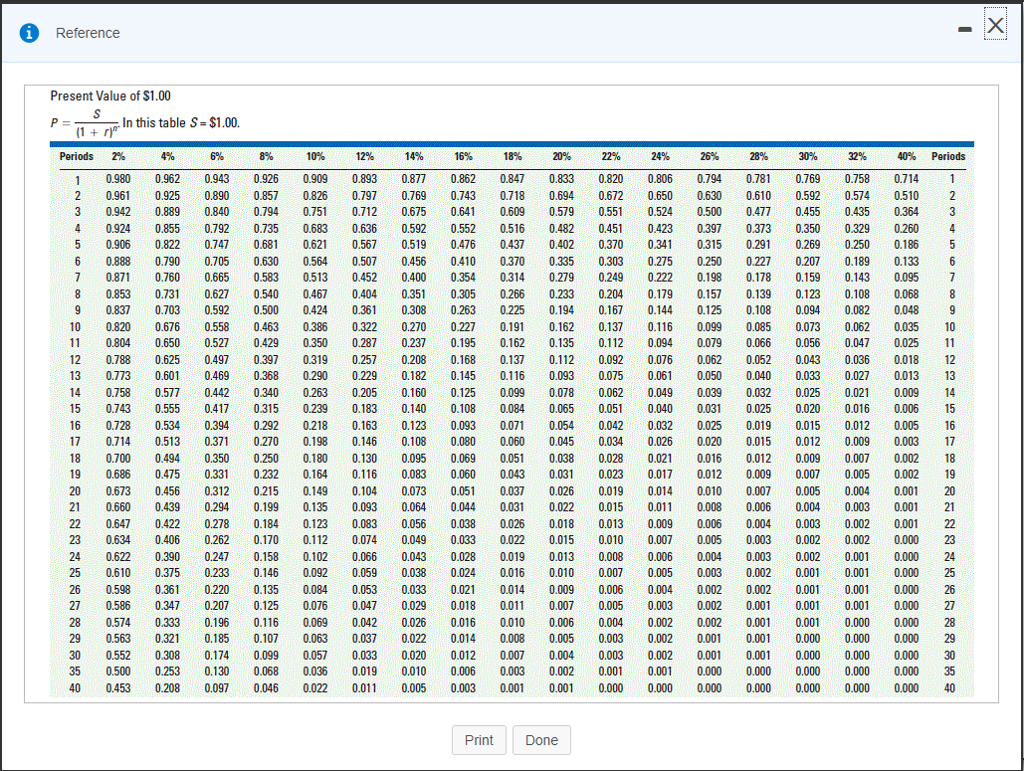Click the 16% column header
The height and width of the screenshot is (771, 1024).
pos(463,156)
